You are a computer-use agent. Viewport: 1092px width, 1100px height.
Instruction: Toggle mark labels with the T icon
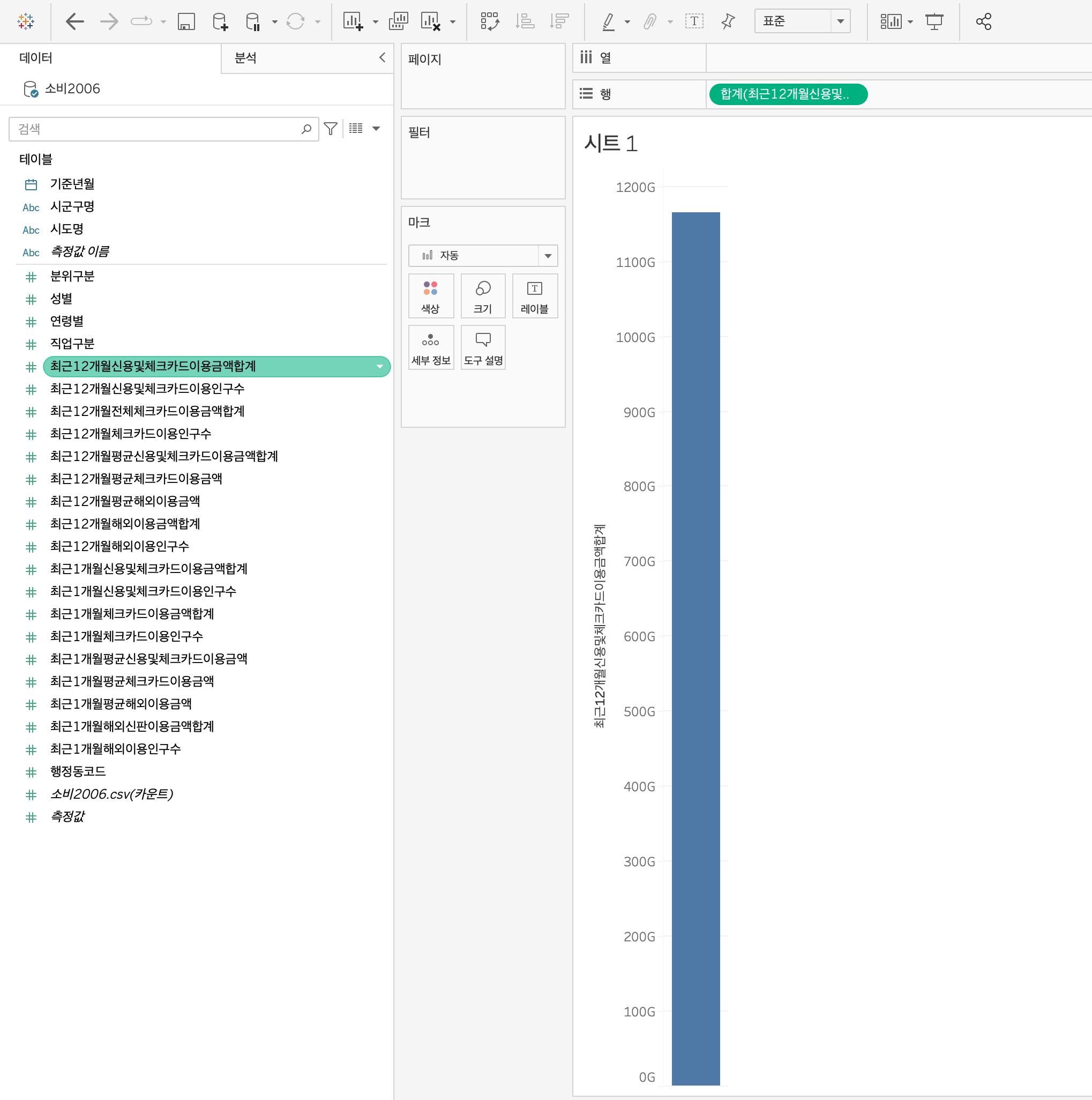click(694, 21)
